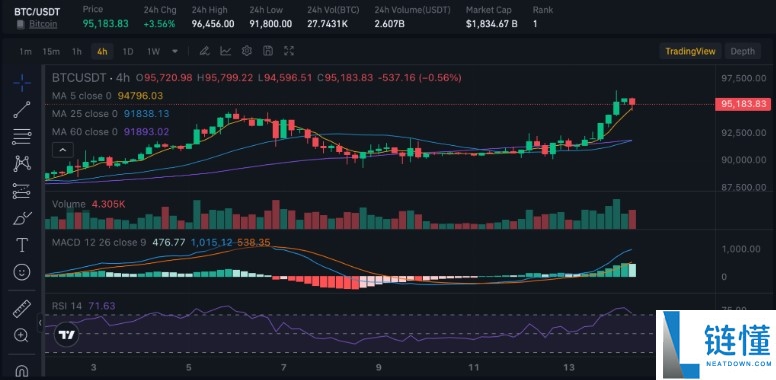Click the Volume indicator legend
The height and width of the screenshot is (380, 776).
[89, 204]
